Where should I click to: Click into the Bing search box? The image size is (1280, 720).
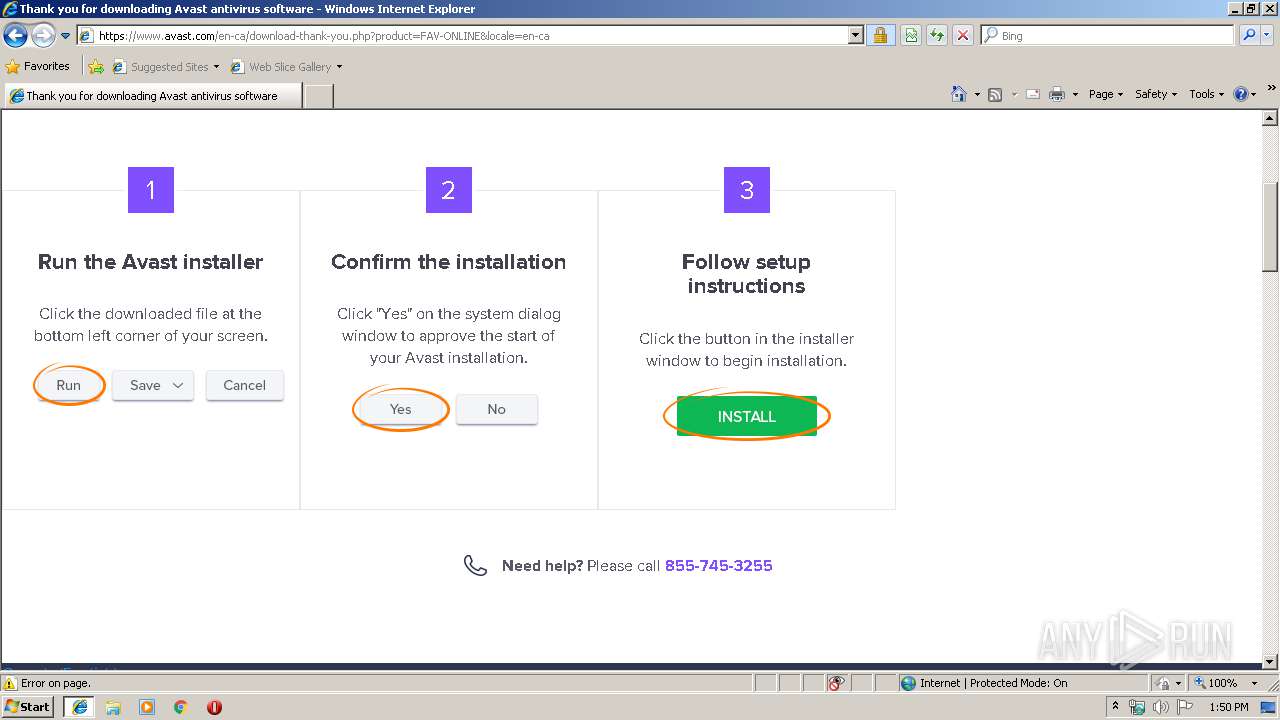click(1108, 35)
